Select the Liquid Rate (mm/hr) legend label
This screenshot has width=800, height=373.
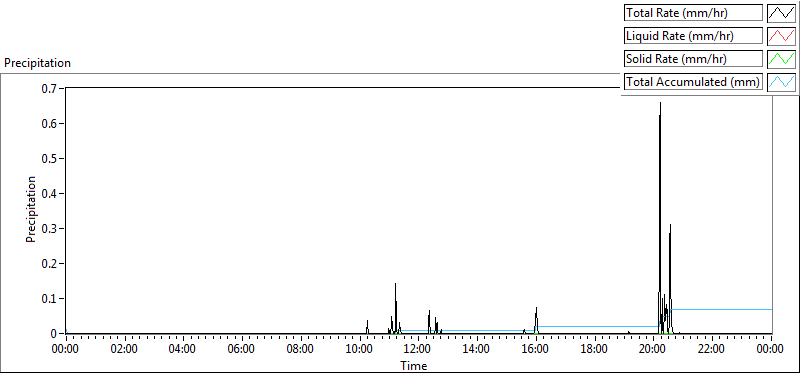click(693, 36)
